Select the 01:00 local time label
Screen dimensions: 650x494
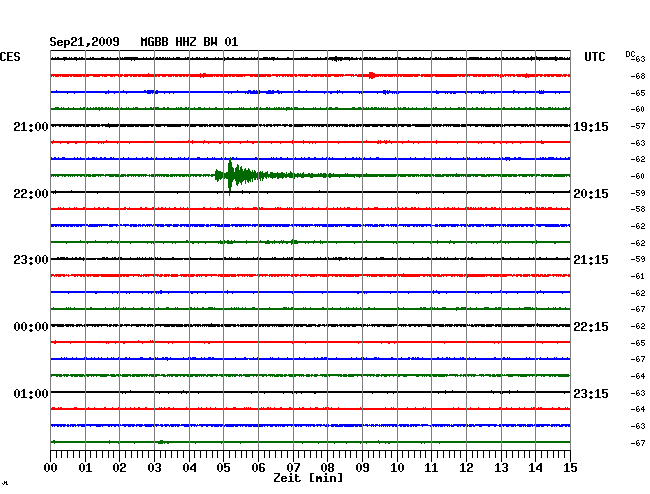tap(31, 393)
